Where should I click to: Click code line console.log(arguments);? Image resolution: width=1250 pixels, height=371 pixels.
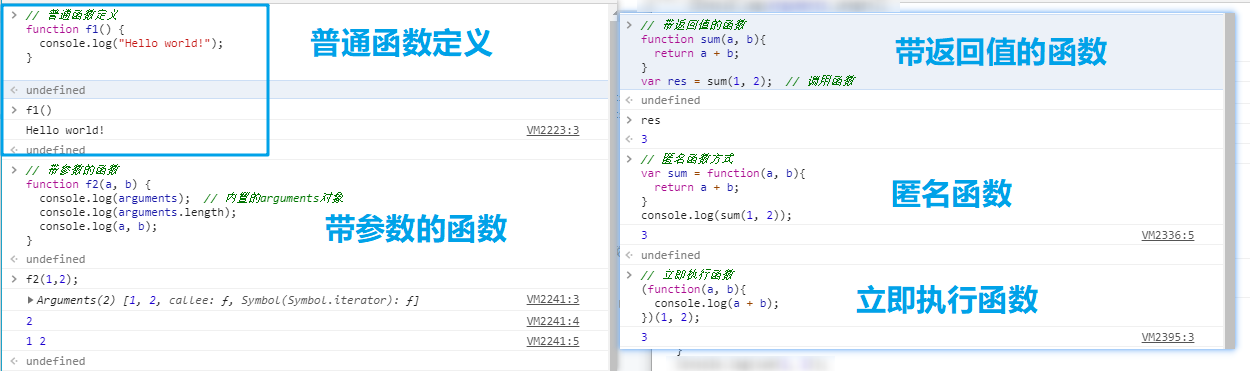[115, 199]
